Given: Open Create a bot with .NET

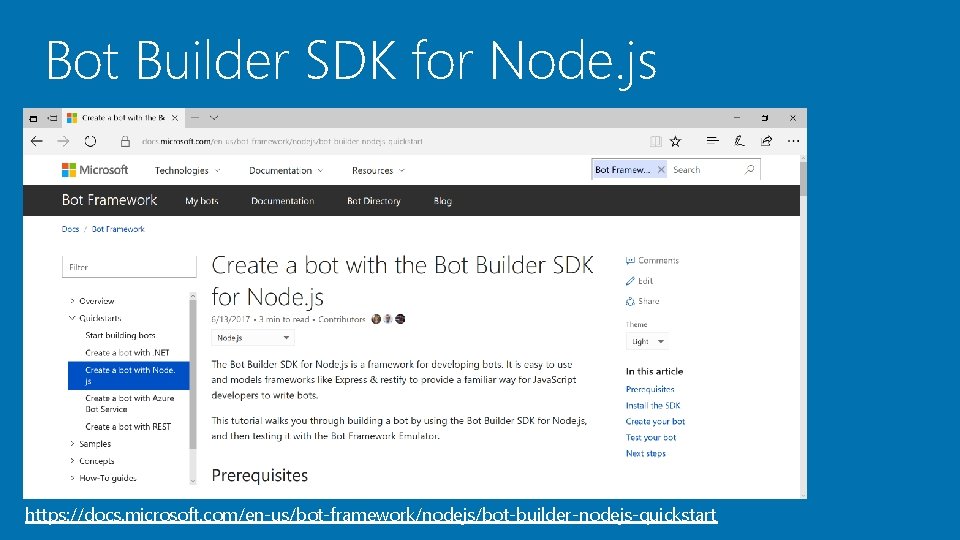Looking at the screenshot, I should pos(127,353).
